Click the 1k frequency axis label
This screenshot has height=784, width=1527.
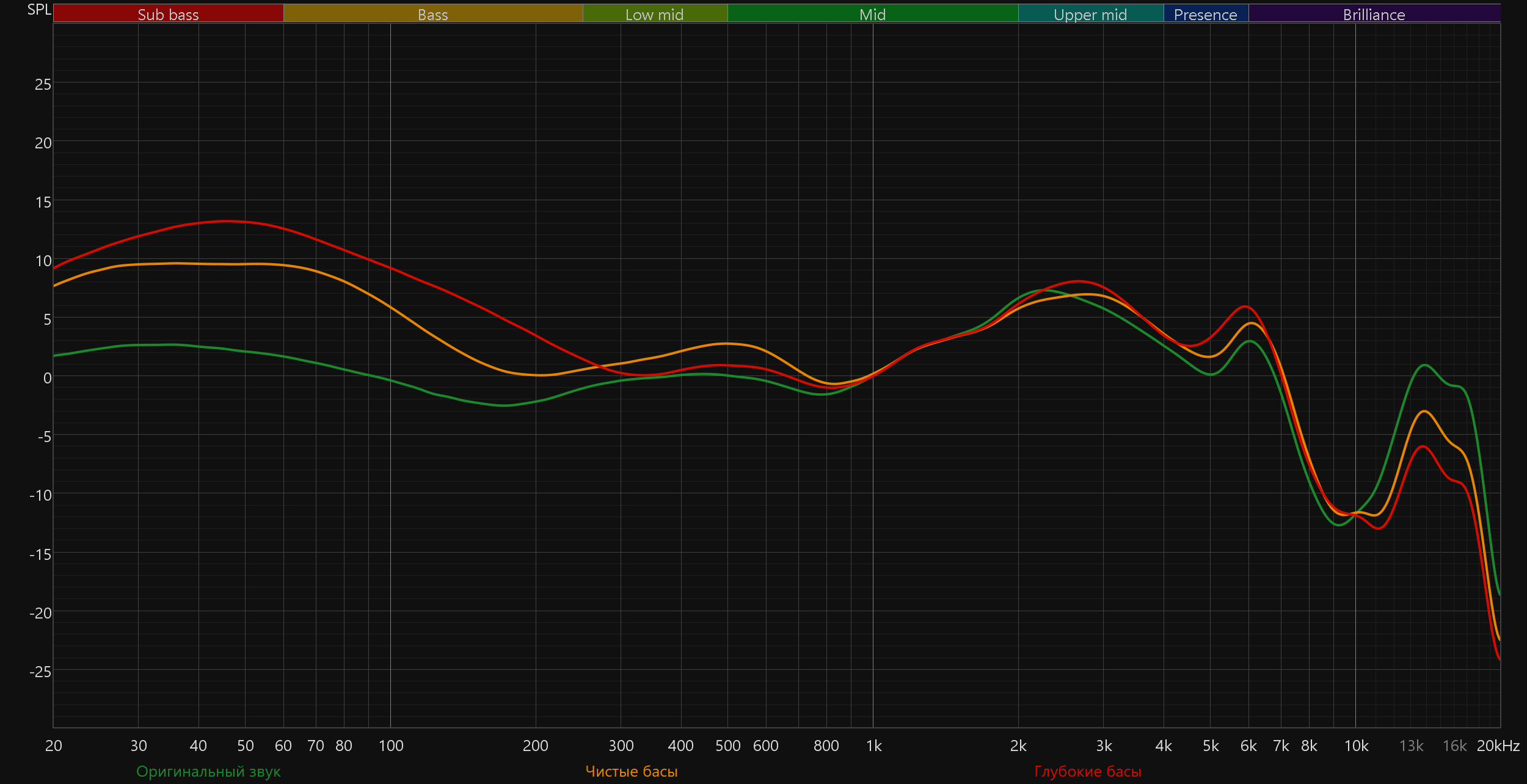coord(873,746)
